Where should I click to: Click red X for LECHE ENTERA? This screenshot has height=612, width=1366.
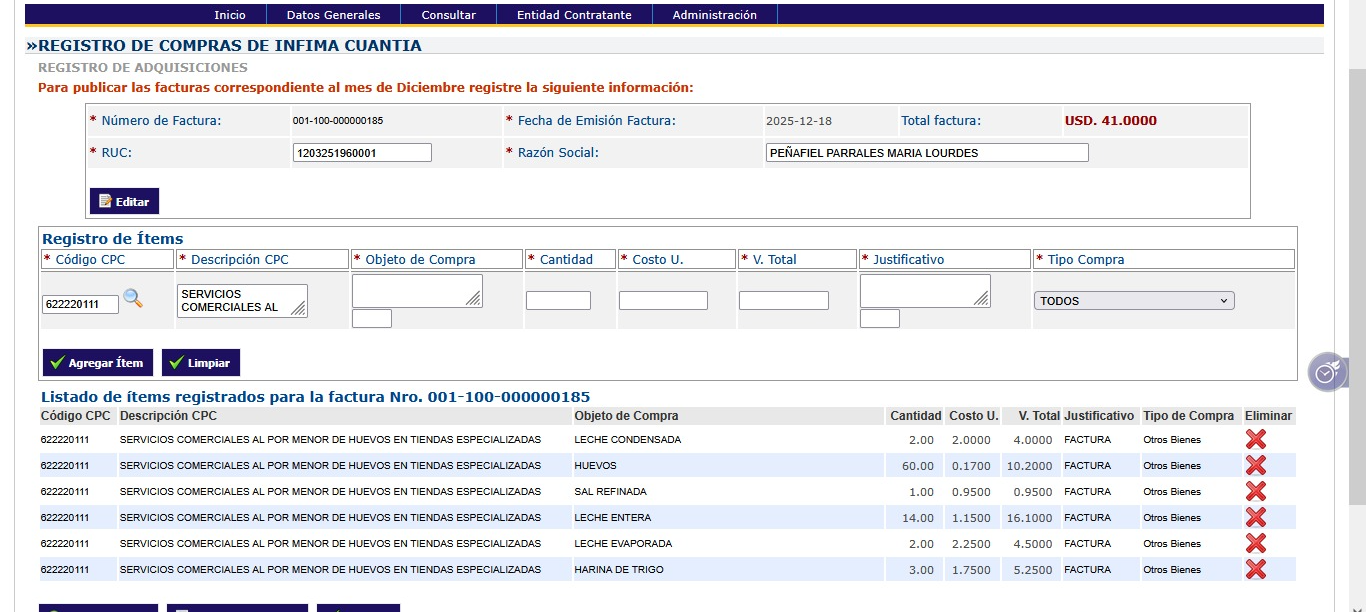(x=1256, y=518)
